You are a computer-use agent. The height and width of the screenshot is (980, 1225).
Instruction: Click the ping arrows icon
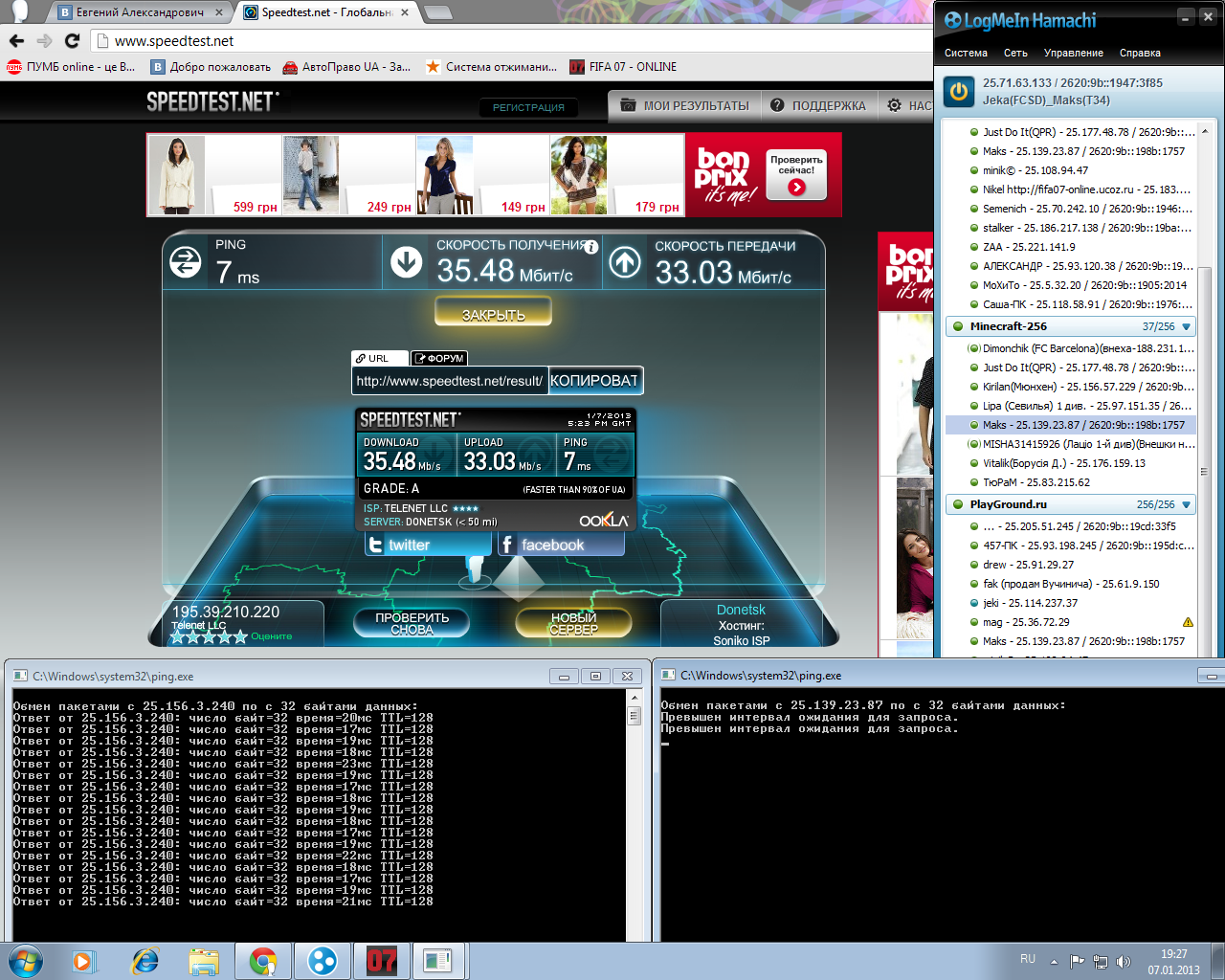click(186, 262)
